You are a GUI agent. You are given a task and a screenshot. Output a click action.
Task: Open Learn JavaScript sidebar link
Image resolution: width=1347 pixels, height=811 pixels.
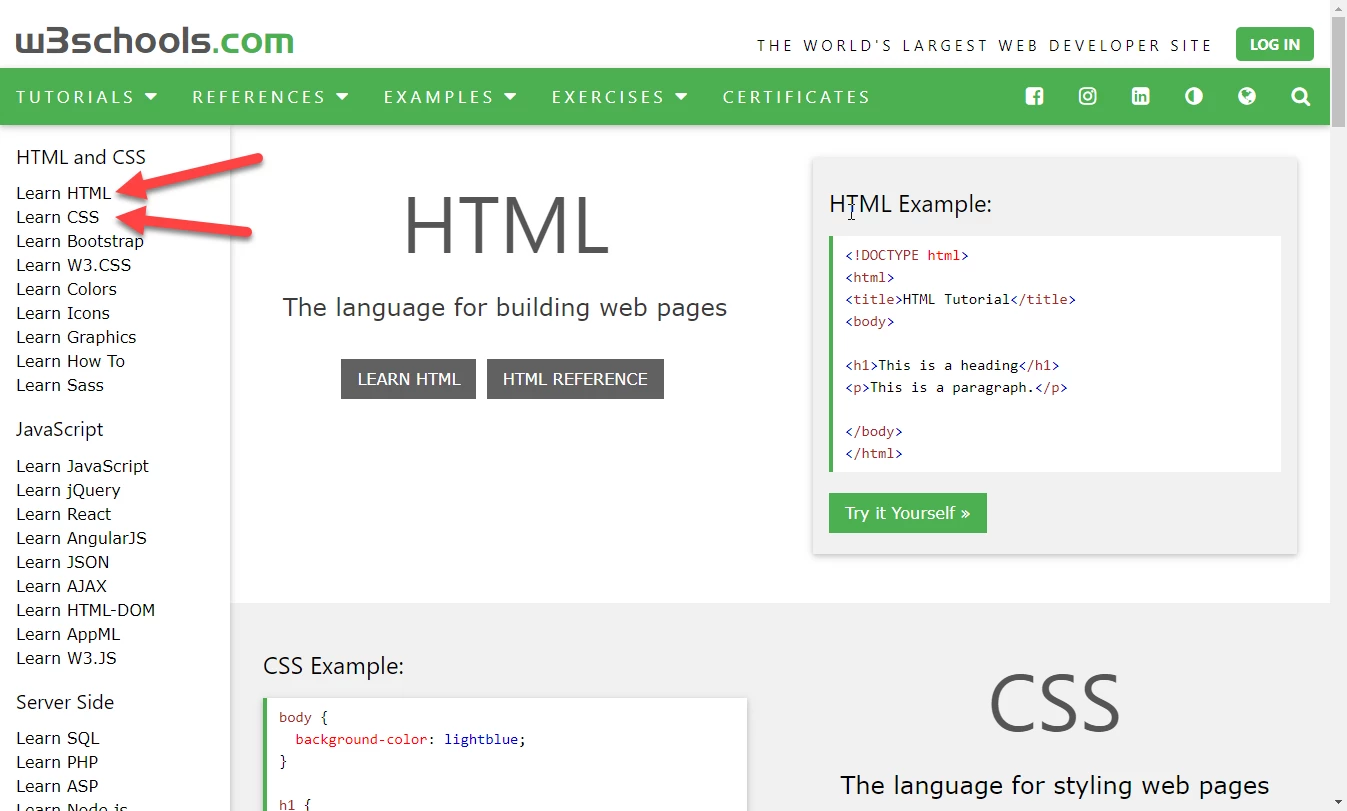point(82,466)
